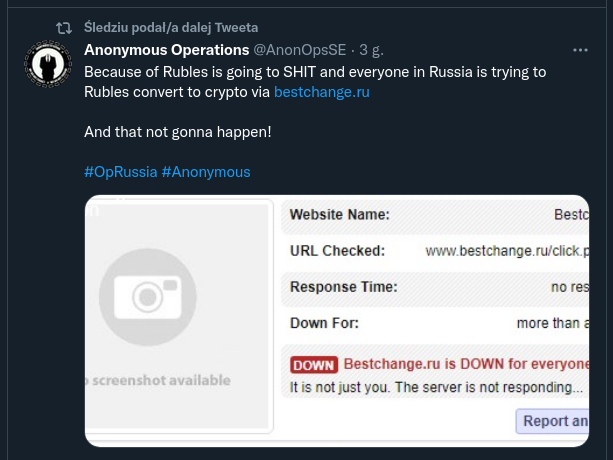Click the camera placeholder icon in the image
The image size is (613, 460).
[148, 297]
